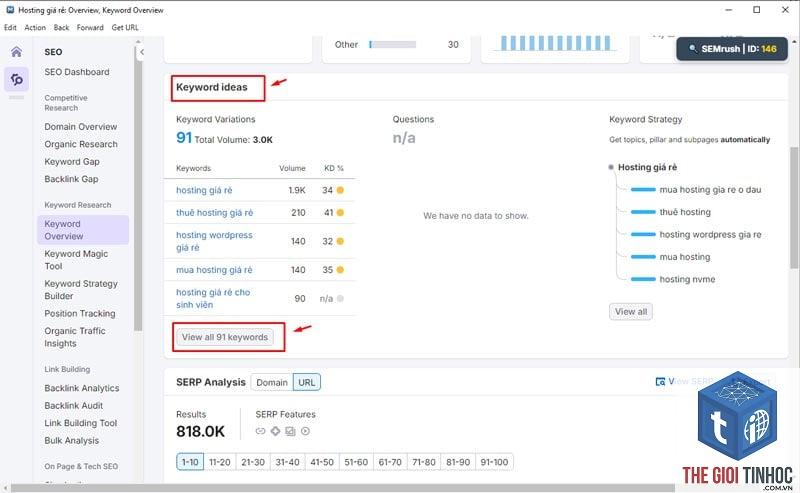
Task: Open SEO Dashboard in the sidebar
Action: (x=77, y=72)
